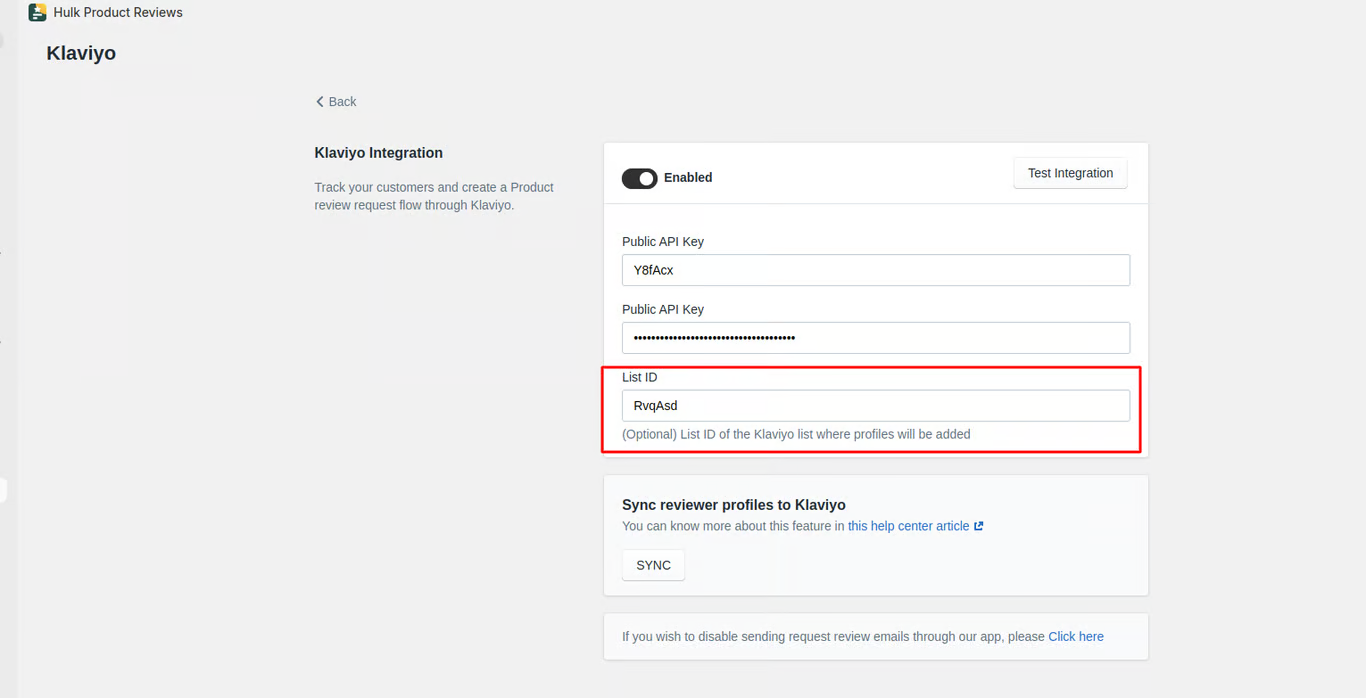Select the List ID input field
This screenshot has height=698, width=1366.
point(875,406)
